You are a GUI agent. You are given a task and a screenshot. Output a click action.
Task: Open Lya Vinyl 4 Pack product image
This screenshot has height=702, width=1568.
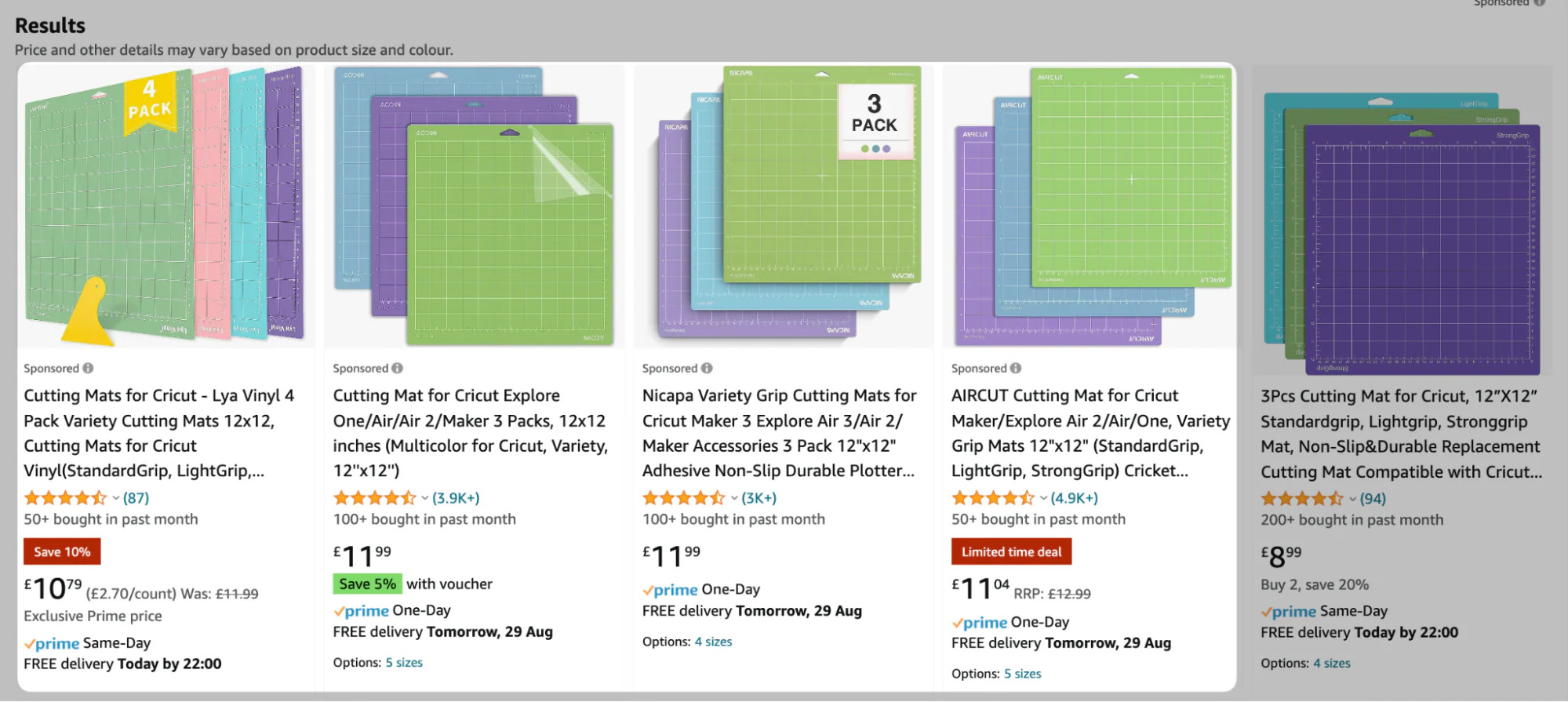point(166,206)
